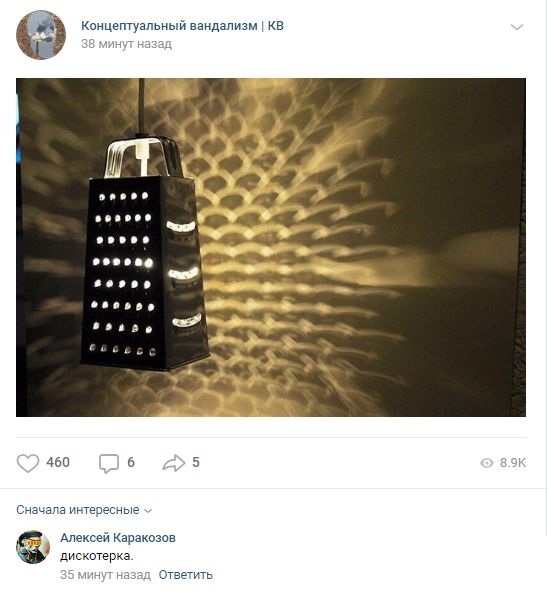Viewport: 547px width, 595px height.
Task: Click the share arrow icon
Action: click(173, 463)
